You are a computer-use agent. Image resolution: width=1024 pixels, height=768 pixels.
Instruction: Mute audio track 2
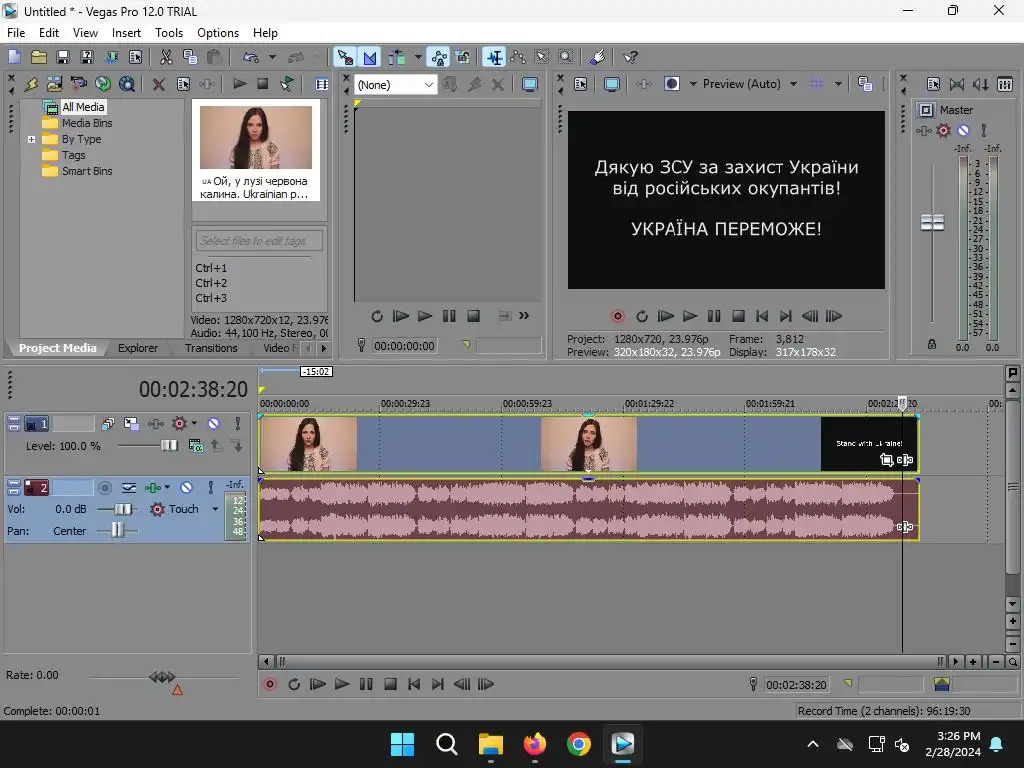(187, 488)
